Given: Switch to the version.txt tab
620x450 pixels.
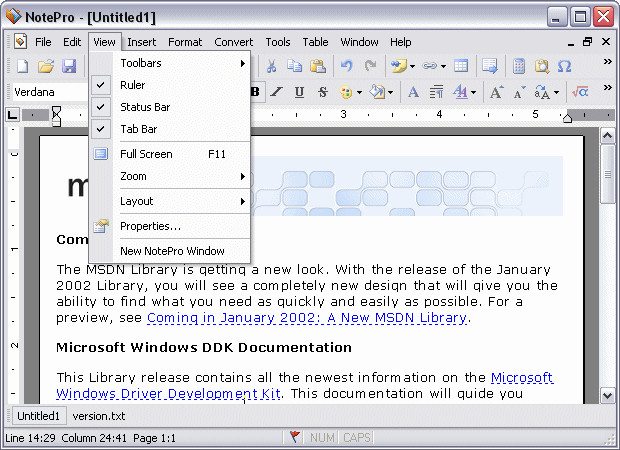Looking at the screenshot, I should coord(98,416).
